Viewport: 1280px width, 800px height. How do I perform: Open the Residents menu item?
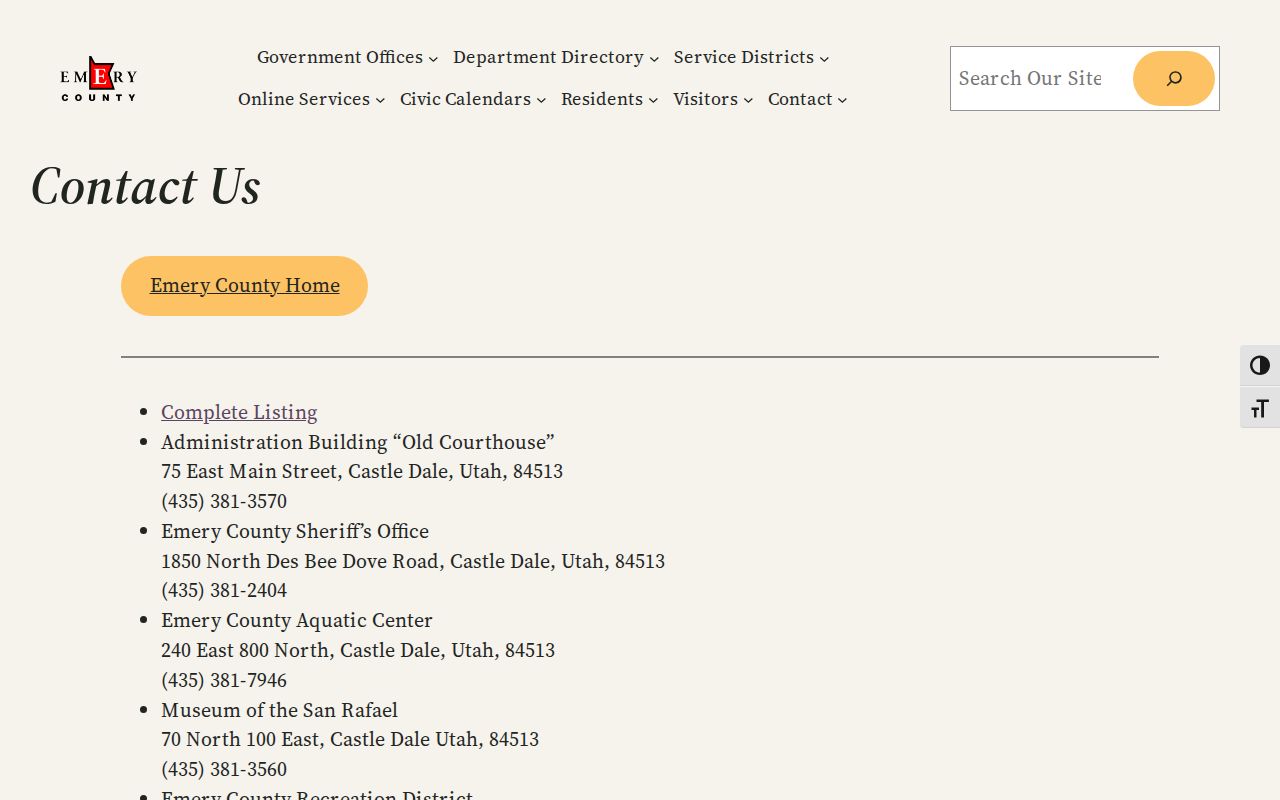point(602,99)
